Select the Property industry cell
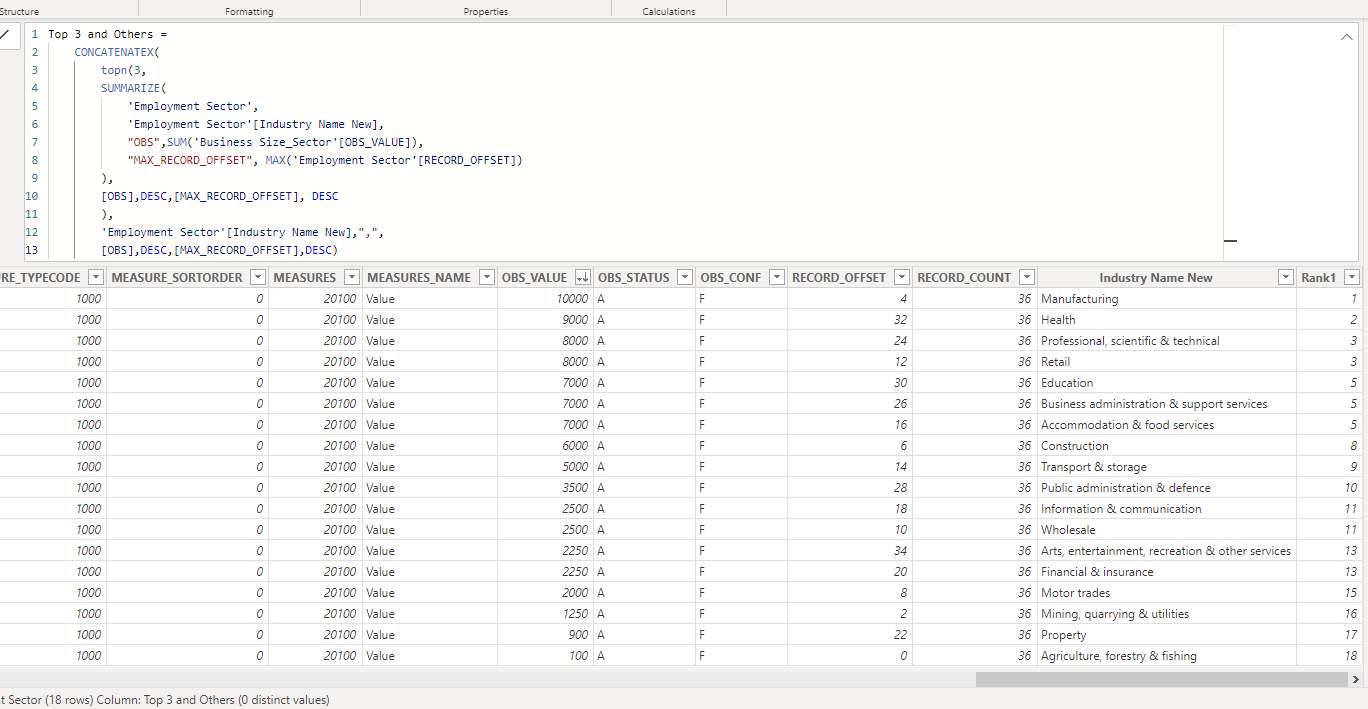The image size is (1368, 709). click(1167, 635)
